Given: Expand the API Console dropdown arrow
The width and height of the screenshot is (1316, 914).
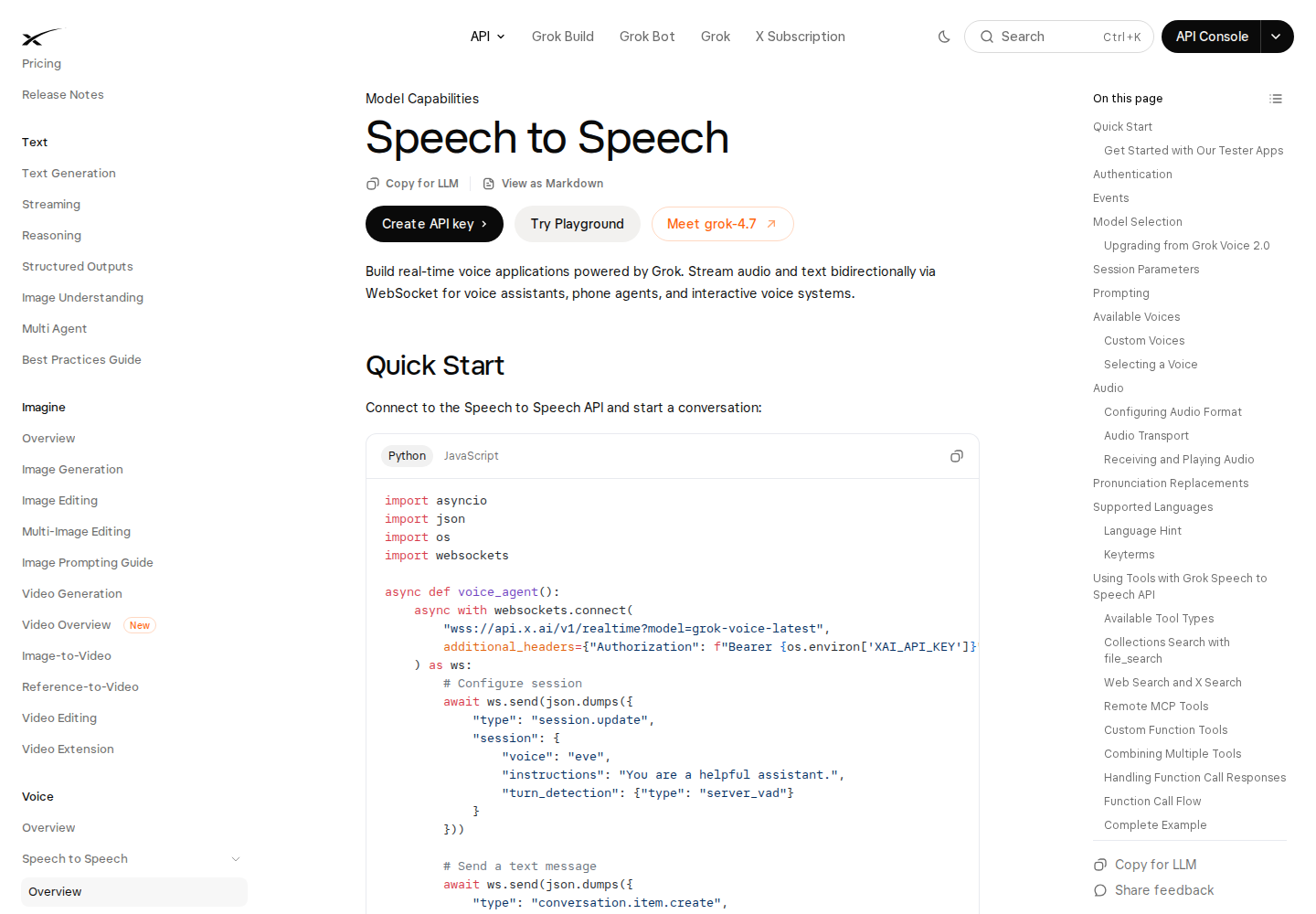Looking at the screenshot, I should 1277,37.
